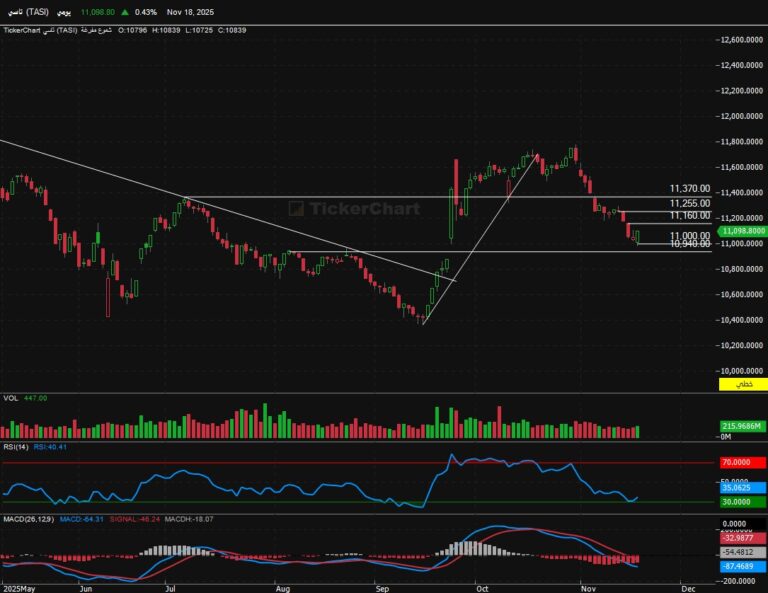Click the green current price tag 11,098.80

click(x=743, y=231)
